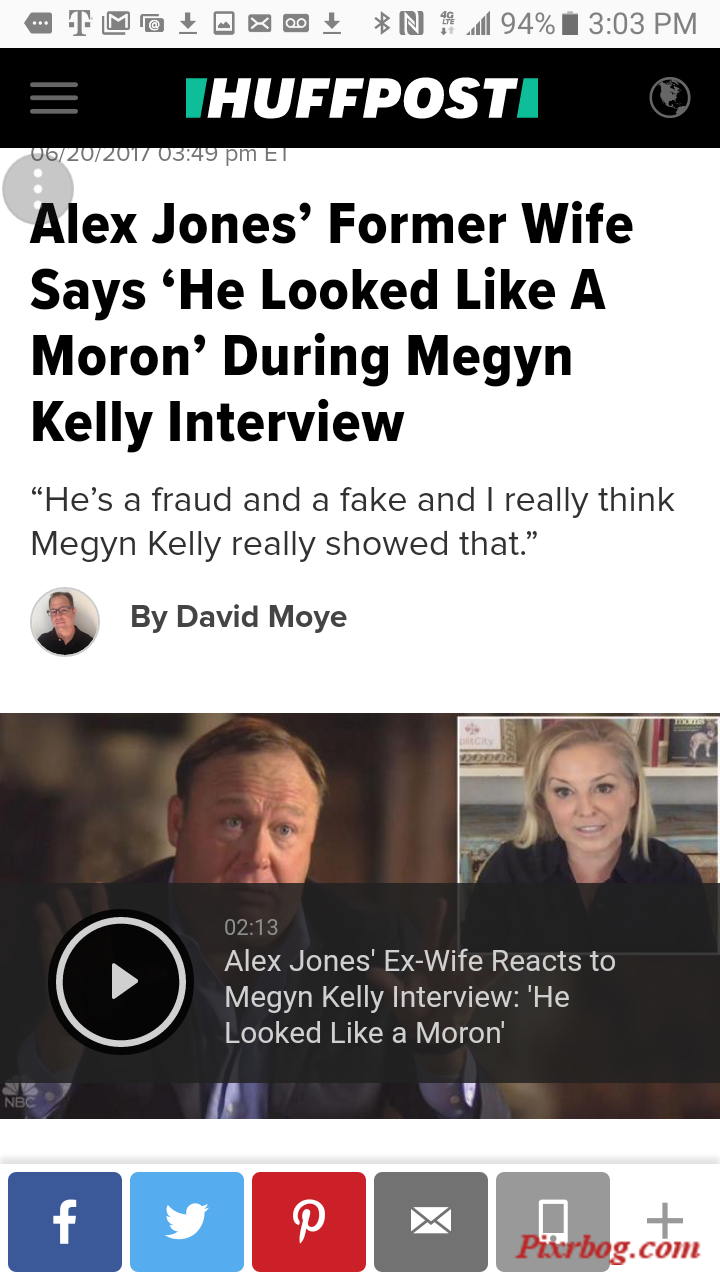
Task: Tap the globe edition selector icon
Action: click(670, 98)
